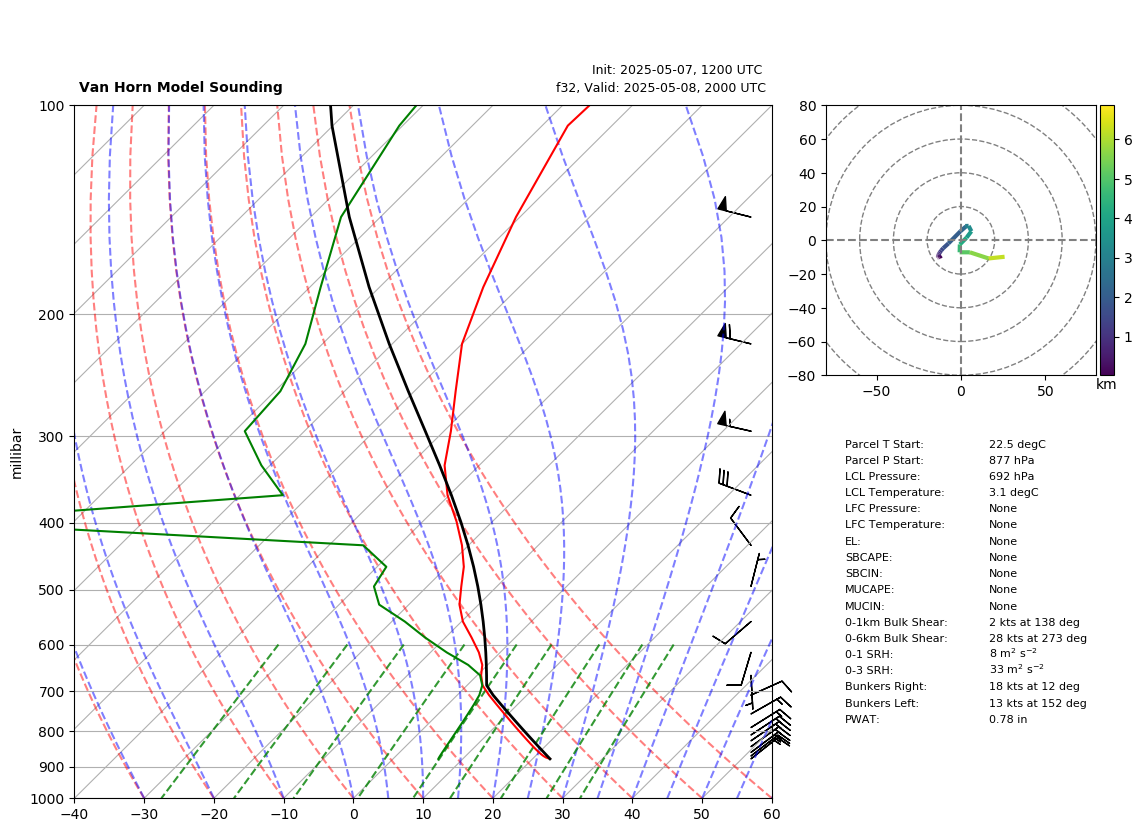1142x832 pixels.
Task: Click the "−50" hodograph axis tick
Action: point(876,391)
